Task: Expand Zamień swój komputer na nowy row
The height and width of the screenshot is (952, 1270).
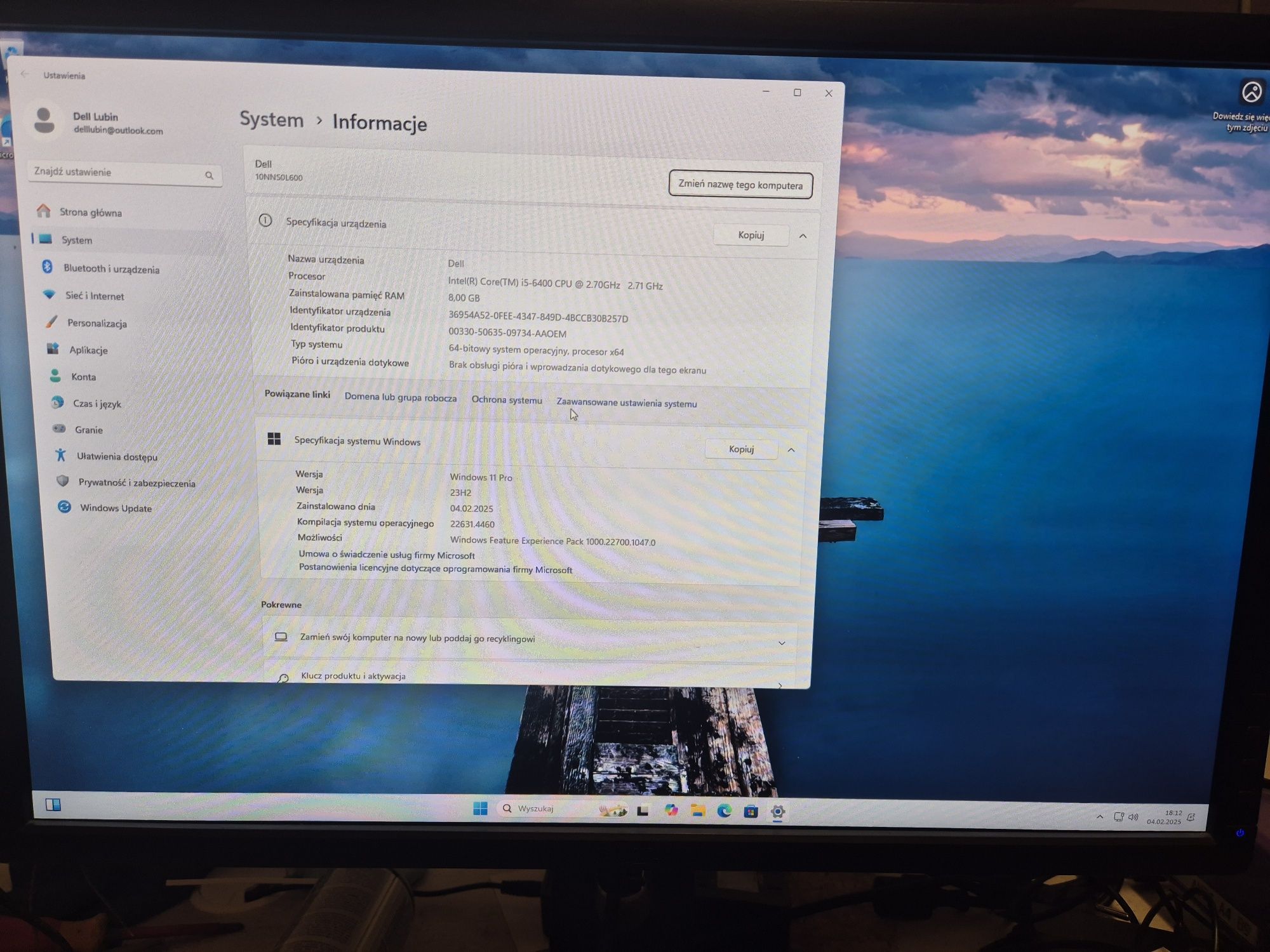Action: (x=530, y=639)
